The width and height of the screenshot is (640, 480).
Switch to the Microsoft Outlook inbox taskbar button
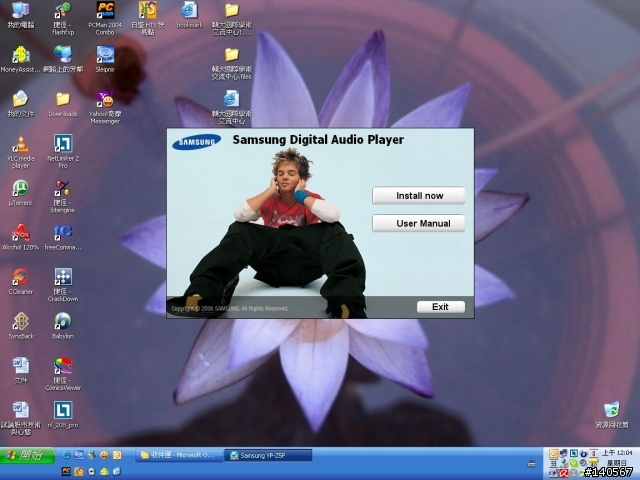pyautogui.click(x=179, y=455)
